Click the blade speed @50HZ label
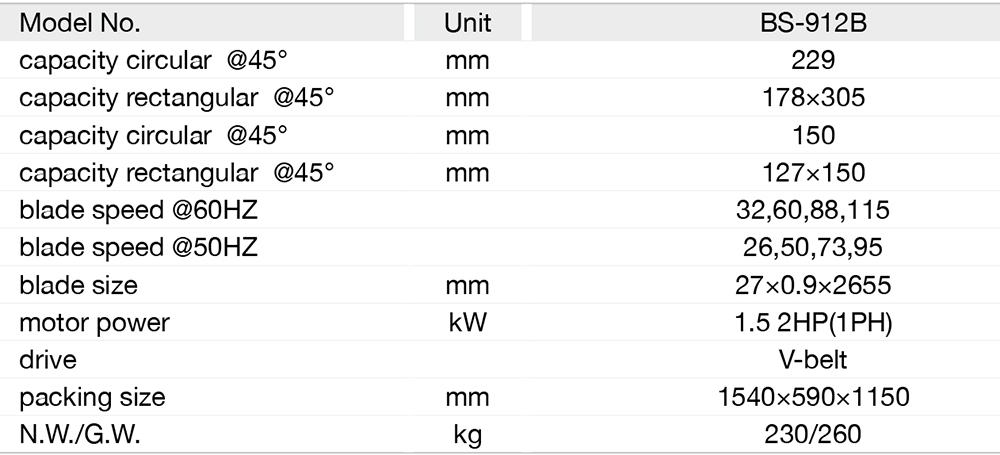The image size is (1000, 455). (139, 248)
